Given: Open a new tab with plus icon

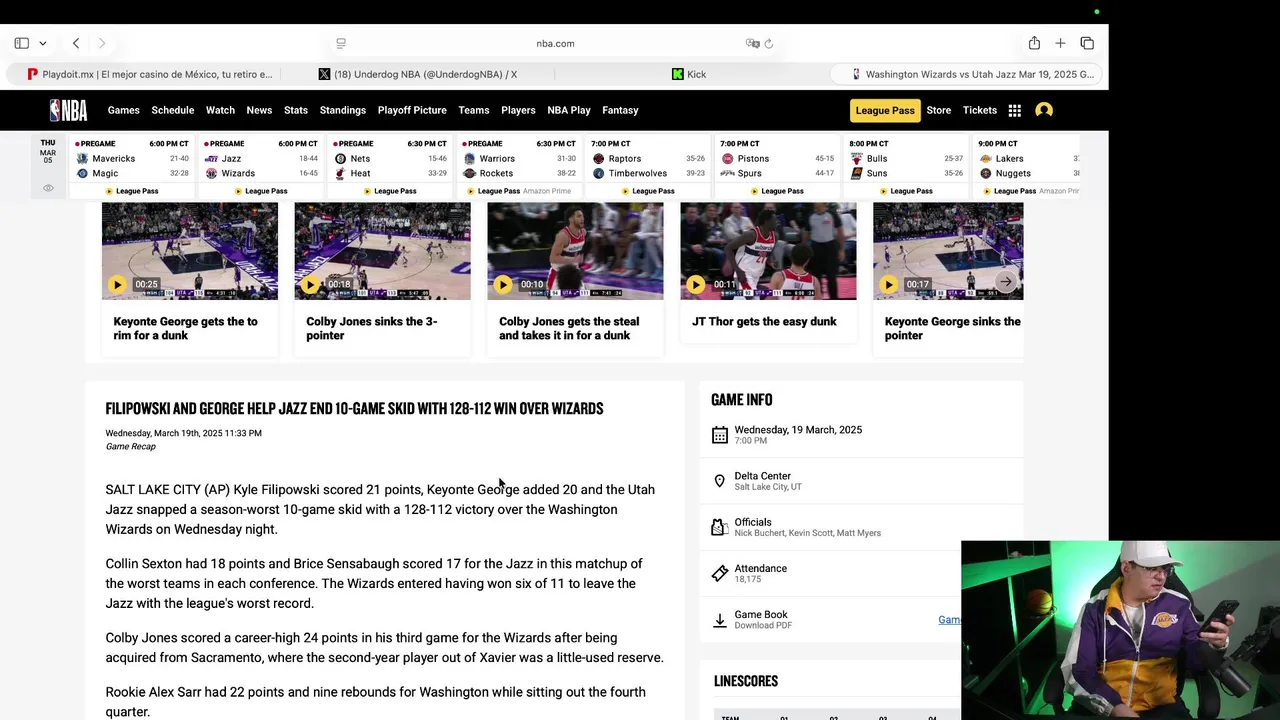Looking at the screenshot, I should click(x=1060, y=43).
